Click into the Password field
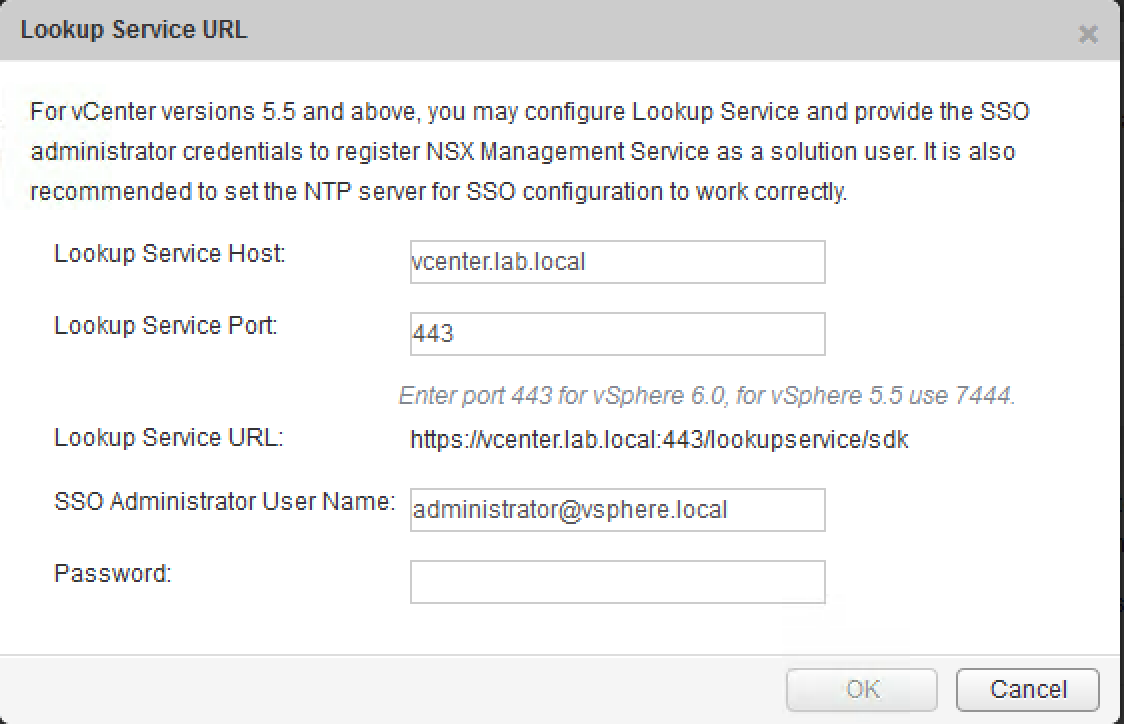 617,581
